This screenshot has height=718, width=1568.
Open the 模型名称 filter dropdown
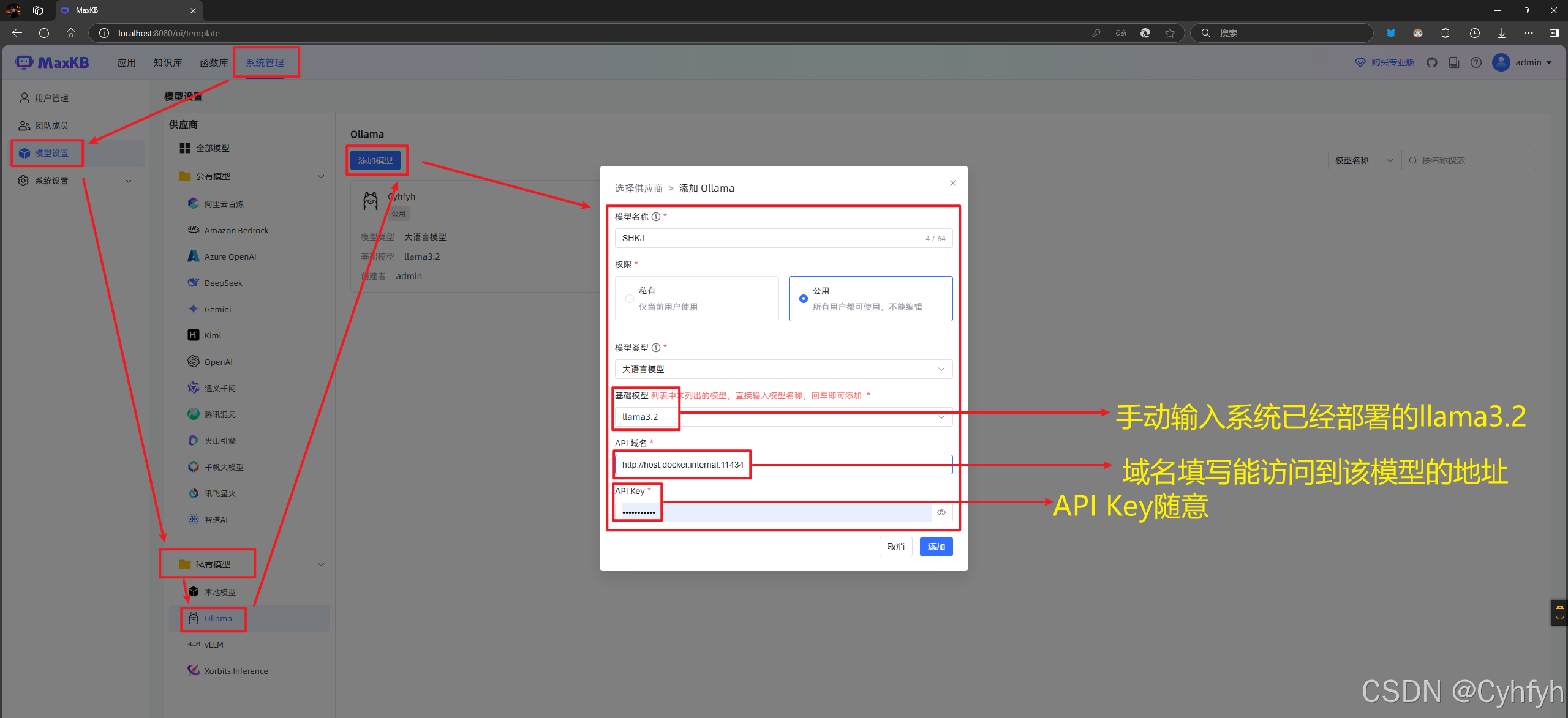(1364, 160)
